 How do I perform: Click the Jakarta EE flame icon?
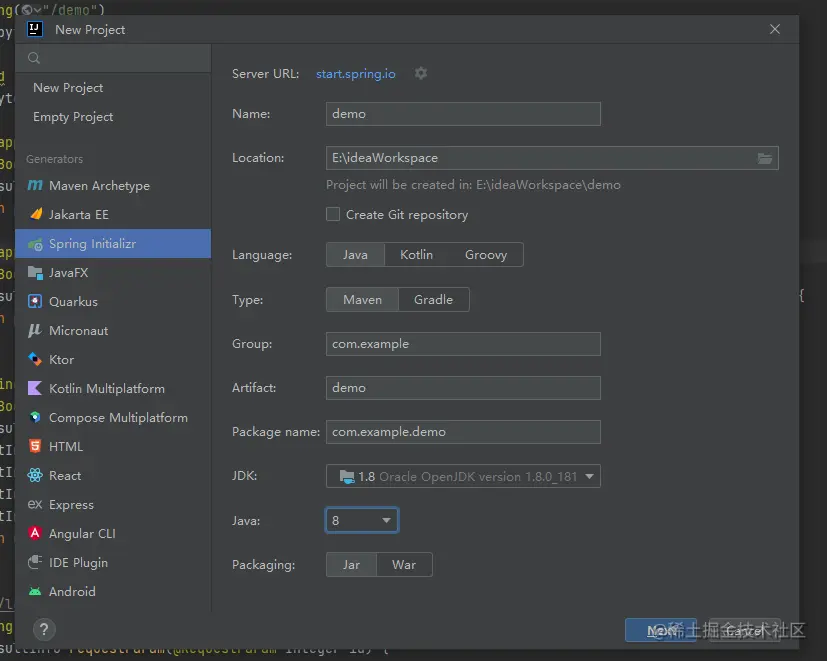[x=36, y=214]
